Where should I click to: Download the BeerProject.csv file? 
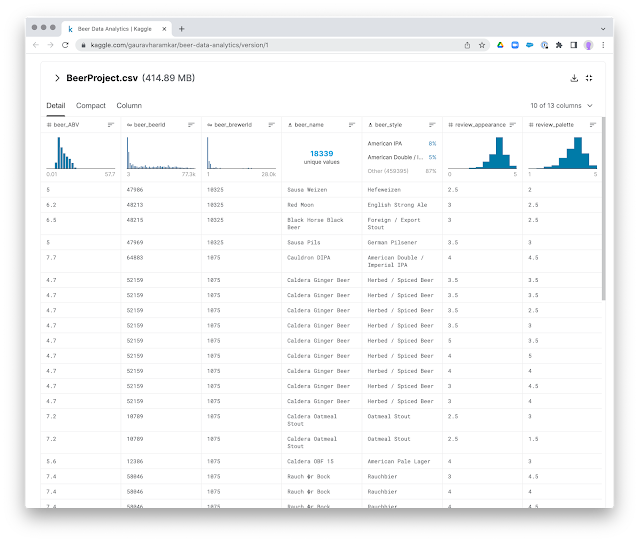point(574,78)
